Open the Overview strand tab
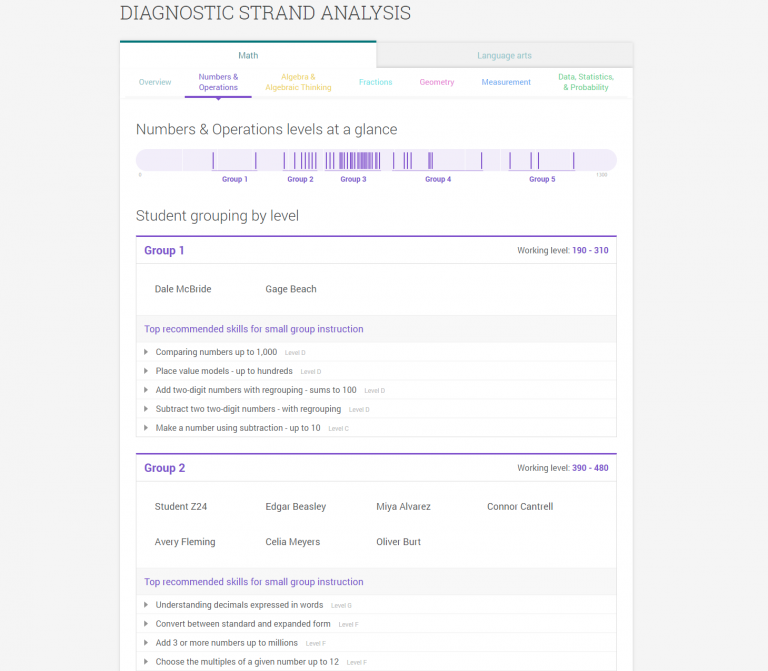 [x=155, y=82]
